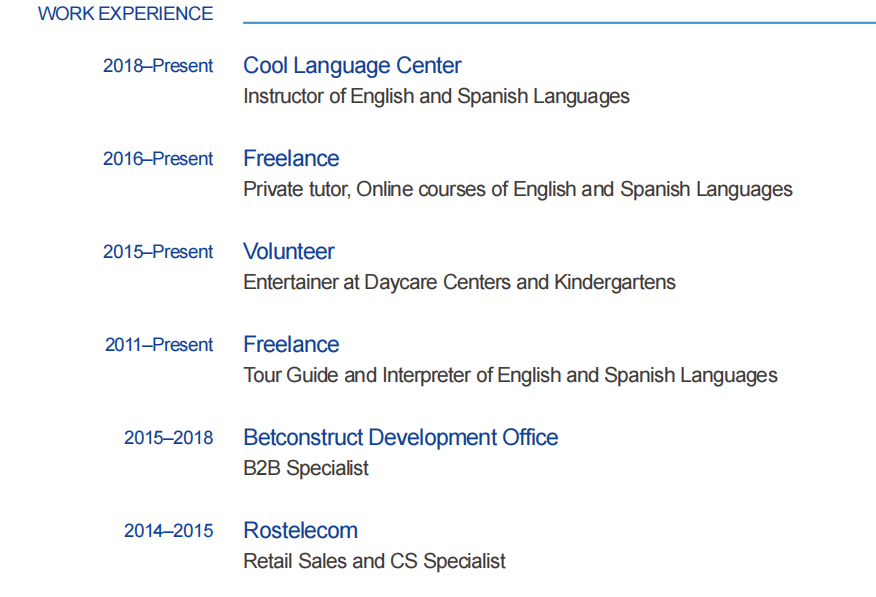Viewport: 876px width, 597px height.
Task: Click the Freelance heading above Private tutor
Action: 291,159
